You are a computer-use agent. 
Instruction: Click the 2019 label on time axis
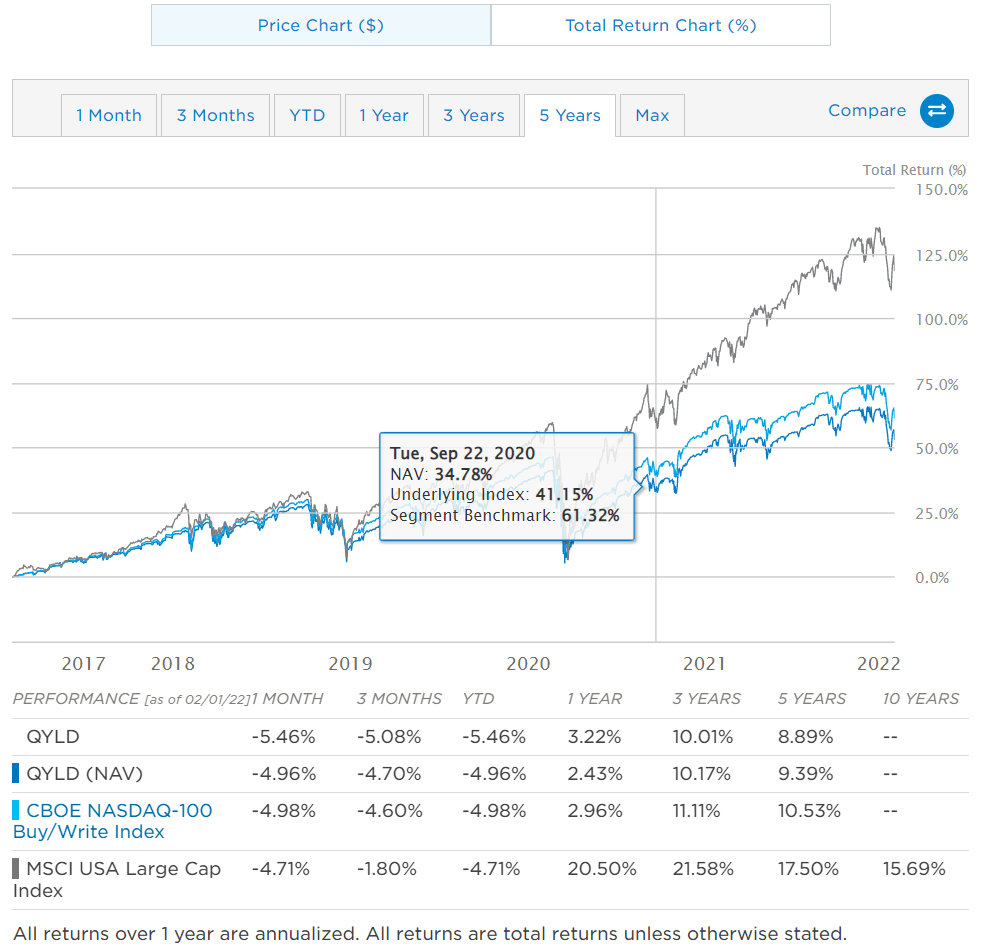coord(350,663)
